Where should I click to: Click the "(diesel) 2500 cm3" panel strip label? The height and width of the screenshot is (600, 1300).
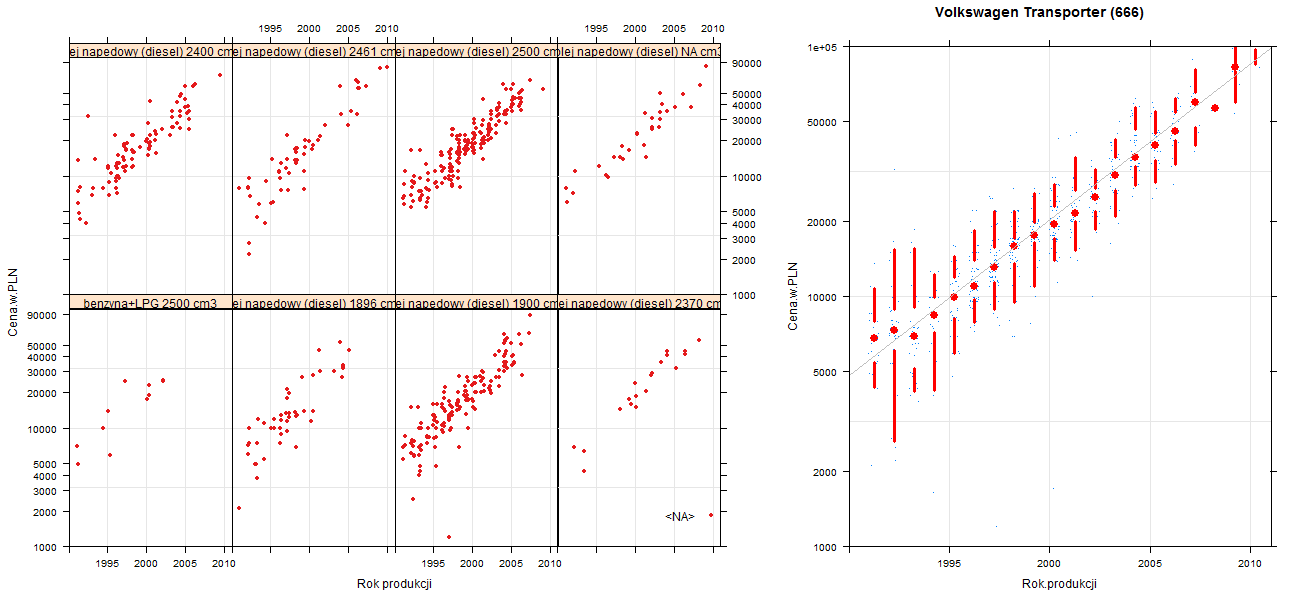coord(477,52)
